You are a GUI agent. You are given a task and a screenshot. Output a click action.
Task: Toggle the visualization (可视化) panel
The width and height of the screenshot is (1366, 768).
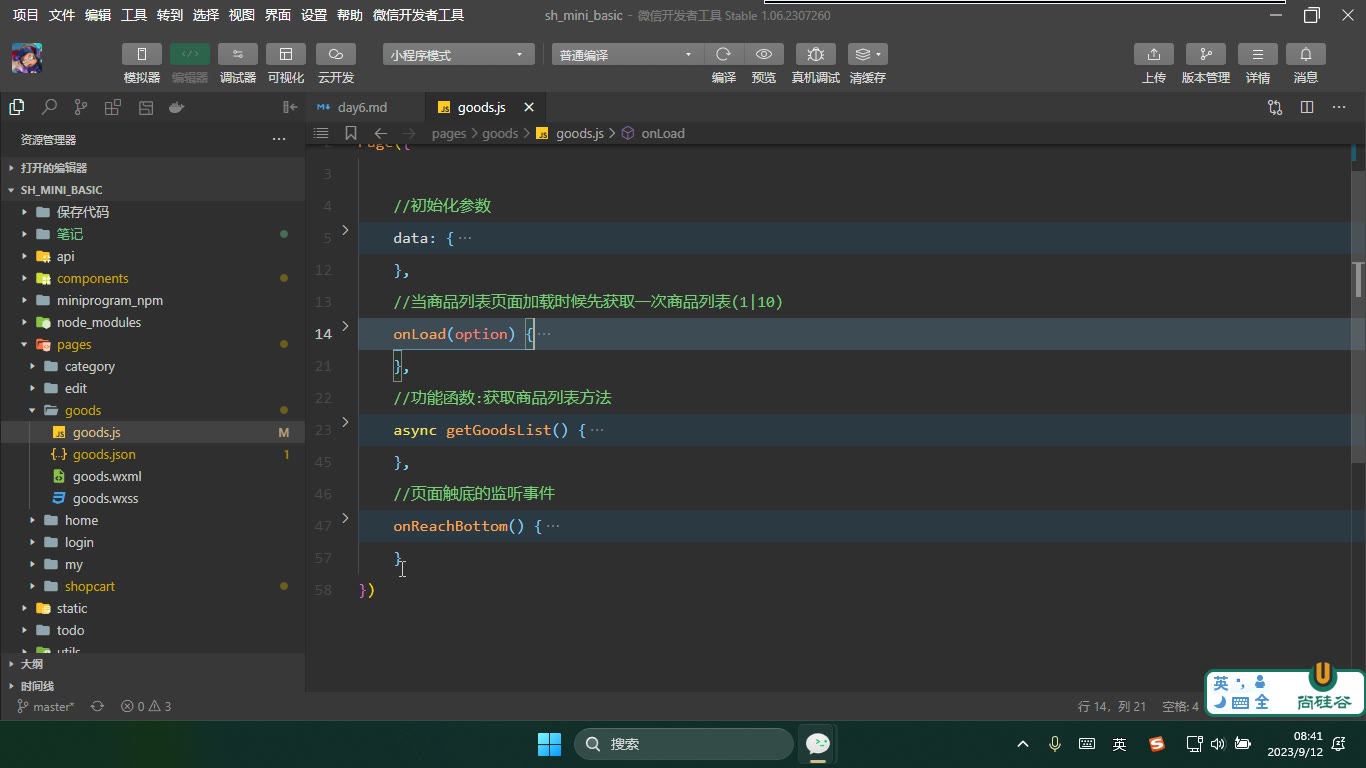coord(286,54)
